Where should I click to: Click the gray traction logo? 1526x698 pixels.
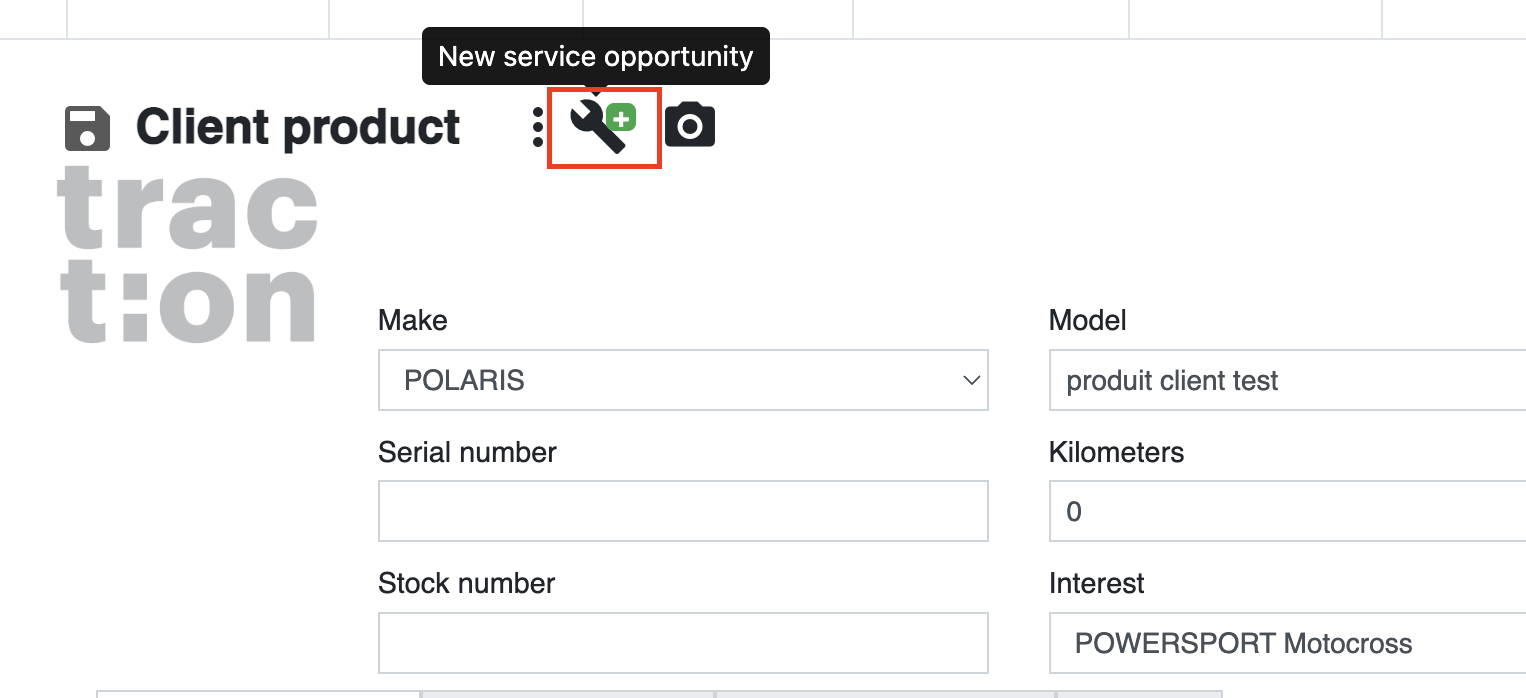tap(189, 254)
